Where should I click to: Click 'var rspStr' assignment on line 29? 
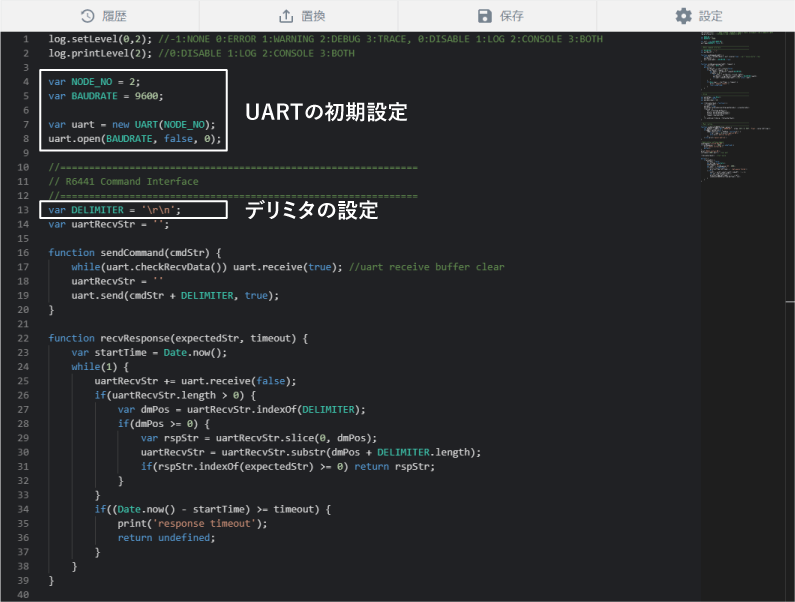(259, 438)
